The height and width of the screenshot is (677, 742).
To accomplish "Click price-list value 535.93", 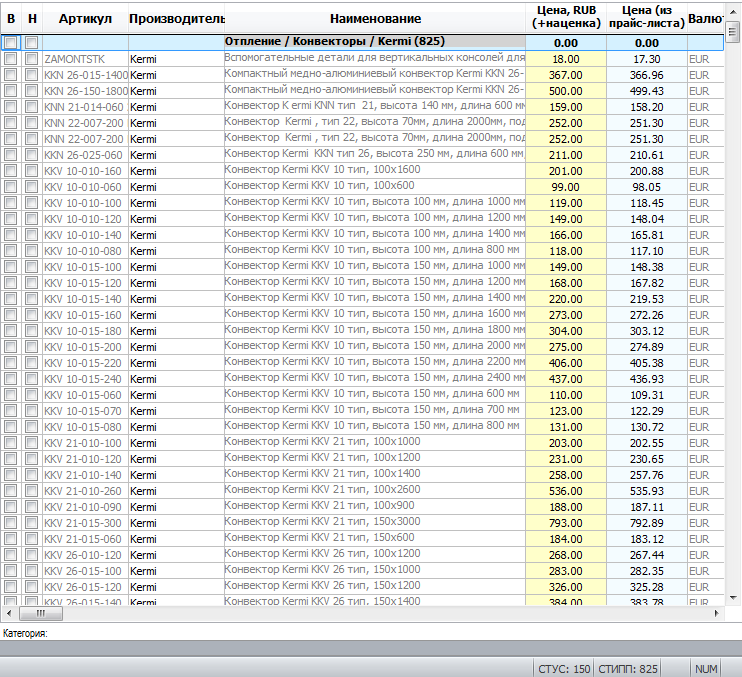I will (x=647, y=491).
